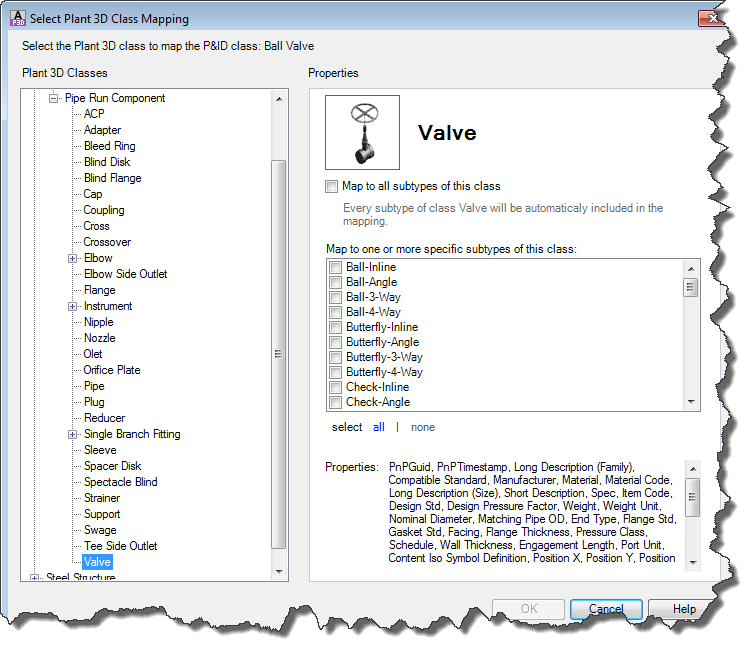
Task: Click the OK button
Action: pyautogui.click(x=528, y=609)
